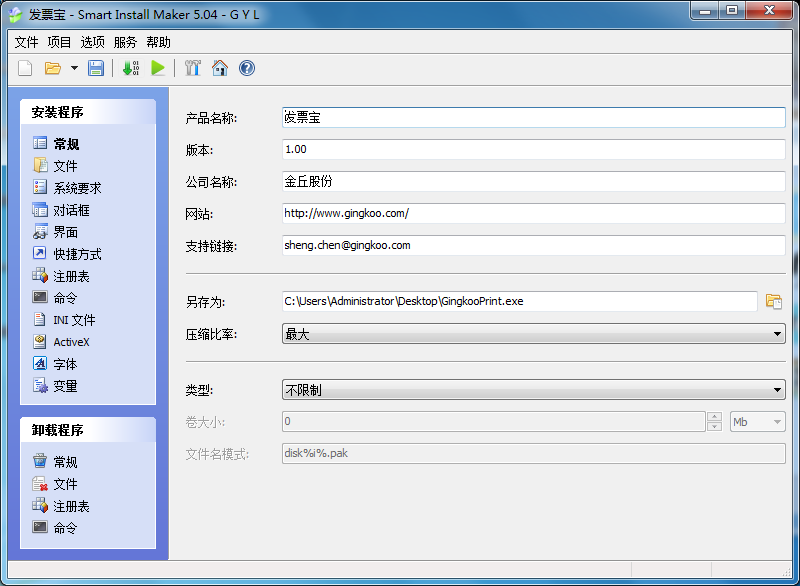Click the 产品名称 input field
800x586 pixels.
[x=534, y=118]
